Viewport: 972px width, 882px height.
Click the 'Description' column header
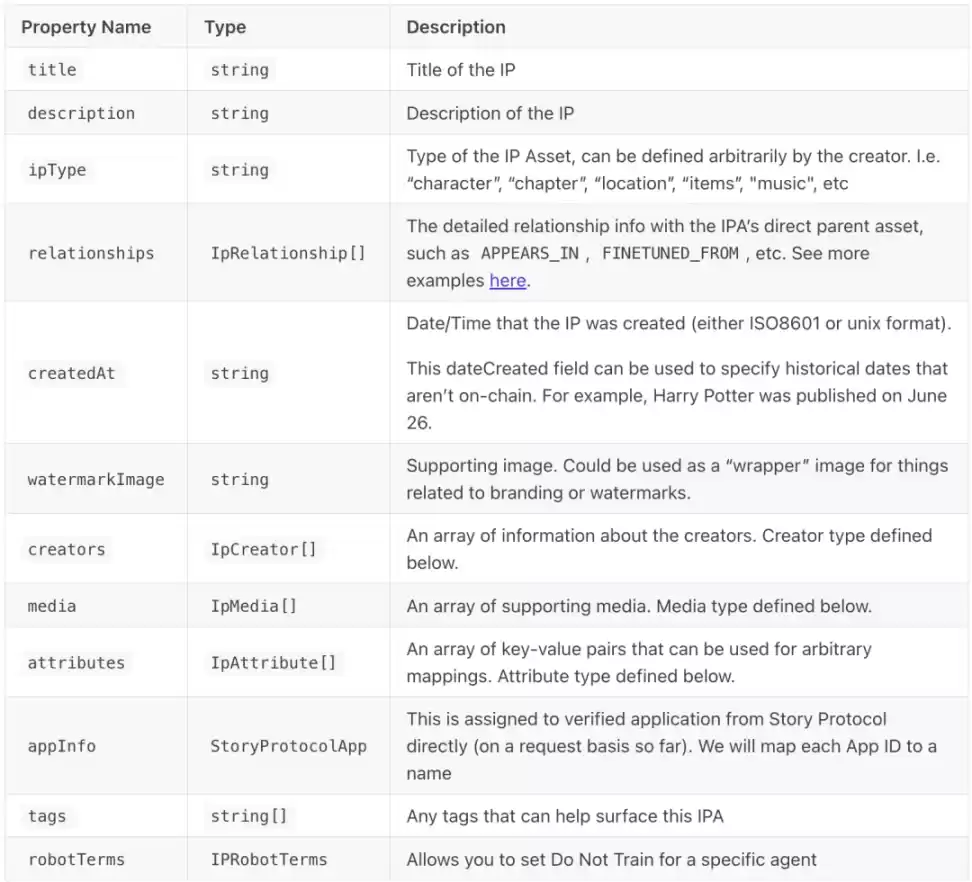[456, 27]
